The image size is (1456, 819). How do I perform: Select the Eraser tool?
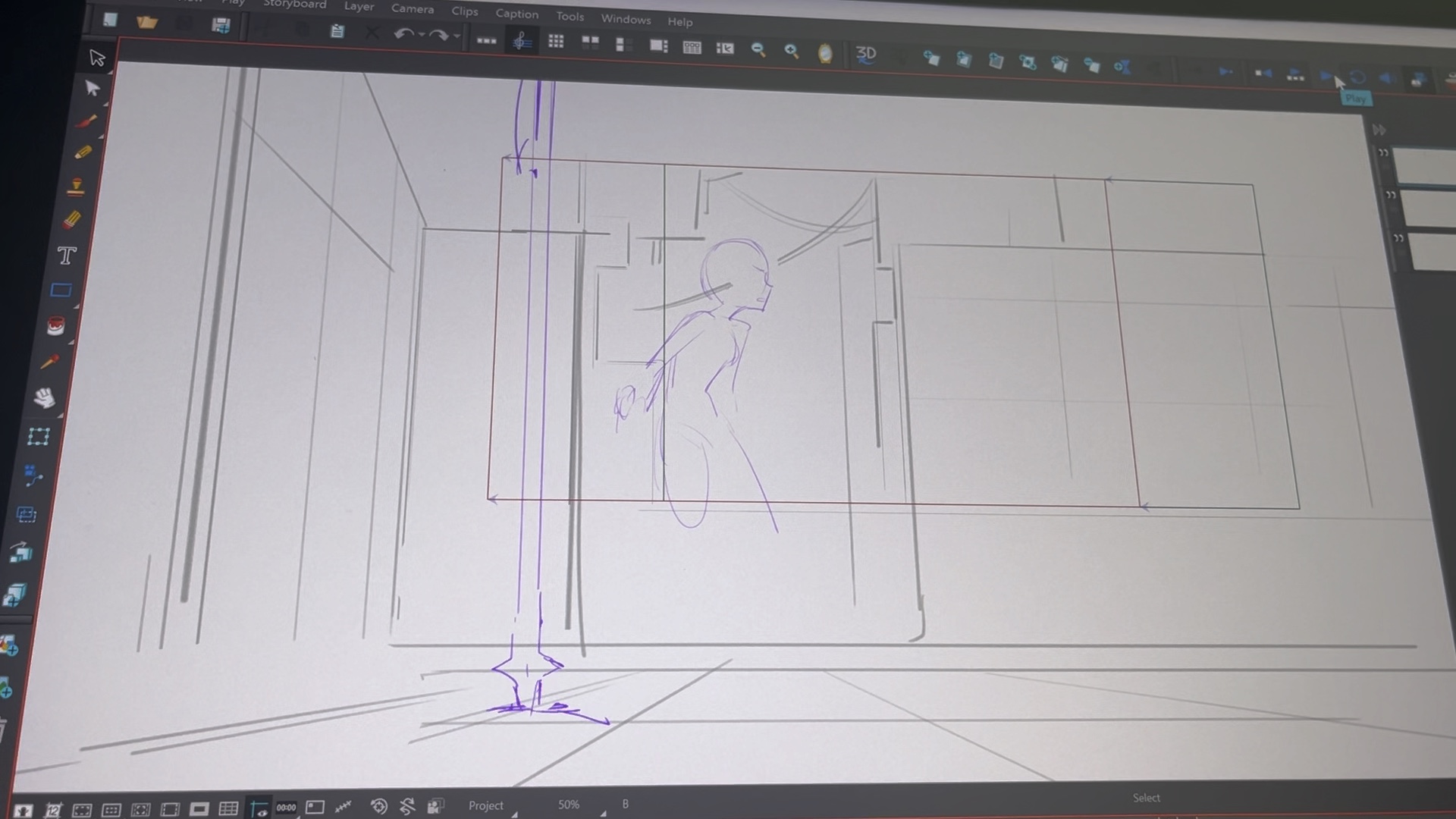tap(71, 220)
